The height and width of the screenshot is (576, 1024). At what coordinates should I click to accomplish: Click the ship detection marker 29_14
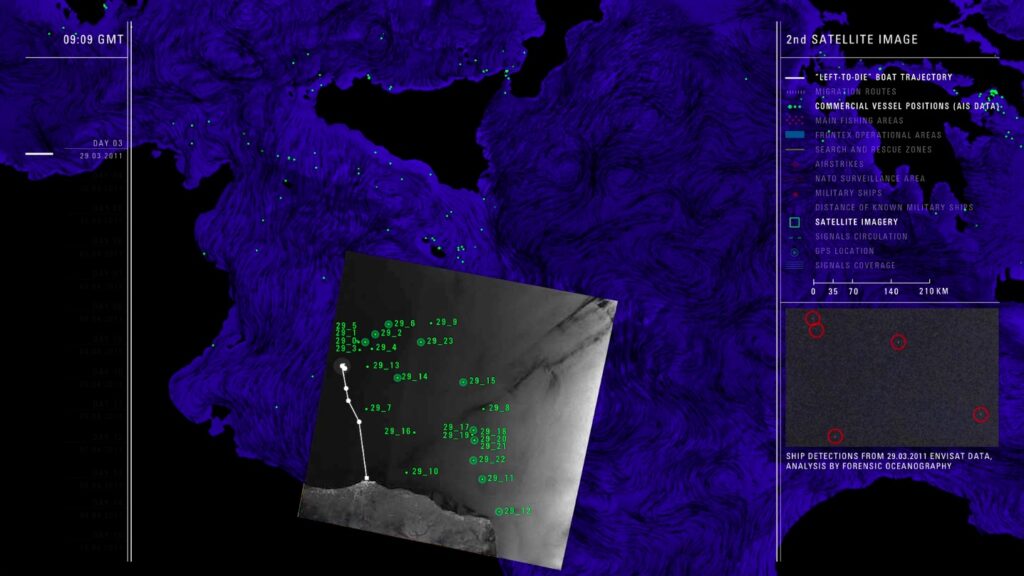pos(398,378)
